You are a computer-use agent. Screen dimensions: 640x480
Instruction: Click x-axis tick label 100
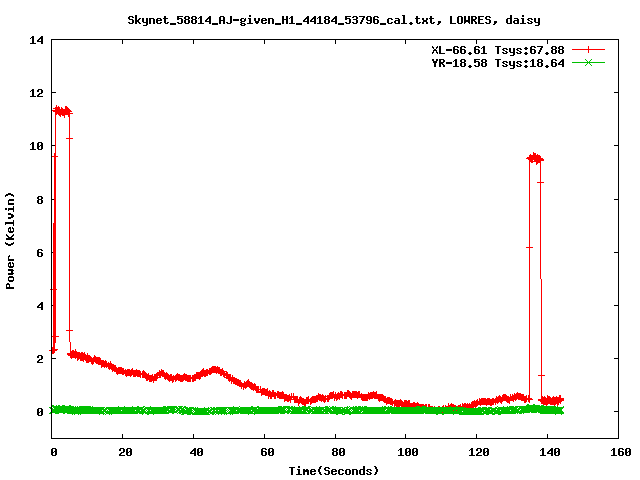pyautogui.click(x=408, y=452)
